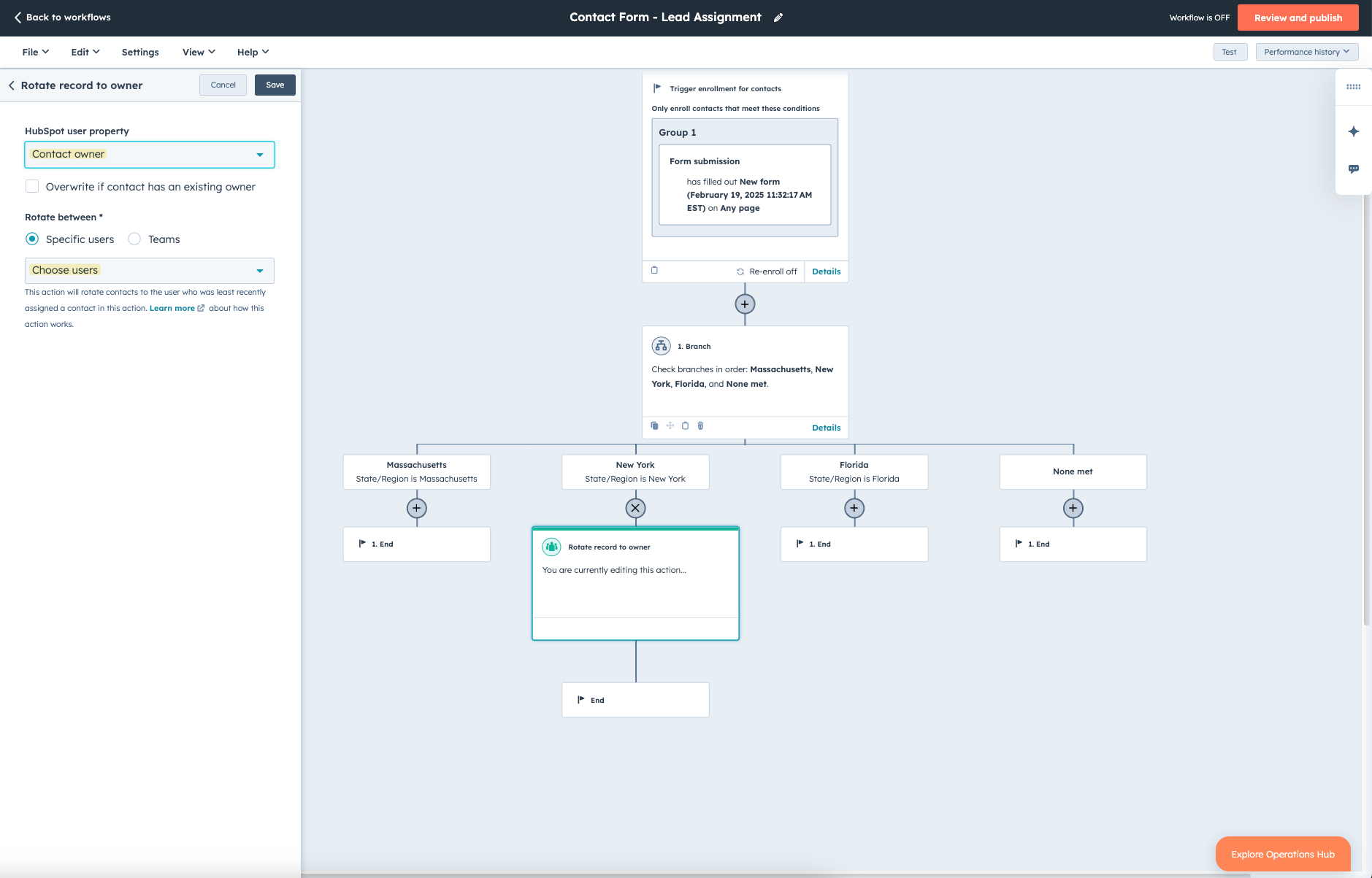Open the Contact owner property dropdown
1372x878 pixels.
(150, 155)
